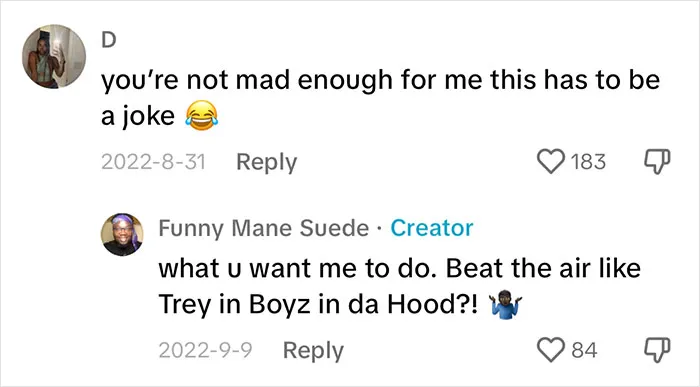The width and height of the screenshot is (700, 387).
Task: Click the laughing-crying emoji in D's comment
Action: click(202, 116)
